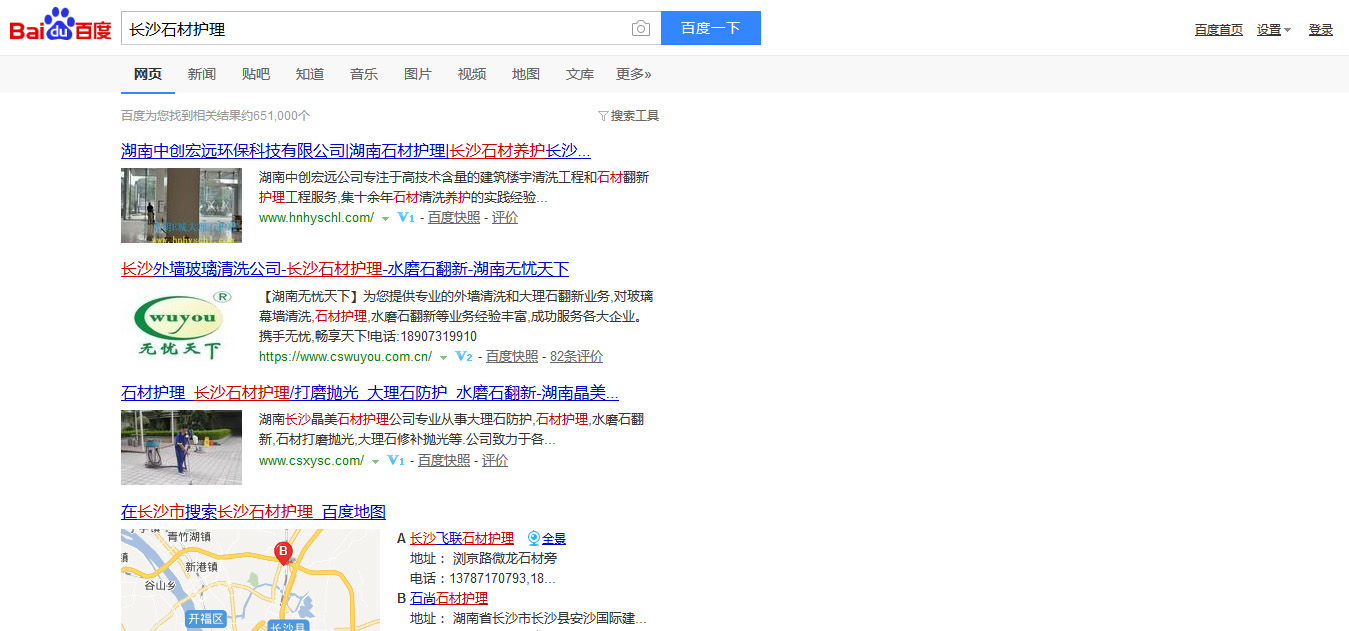Click the V1 badge beside www.csxysc.com
1349x631 pixels.
(395, 461)
